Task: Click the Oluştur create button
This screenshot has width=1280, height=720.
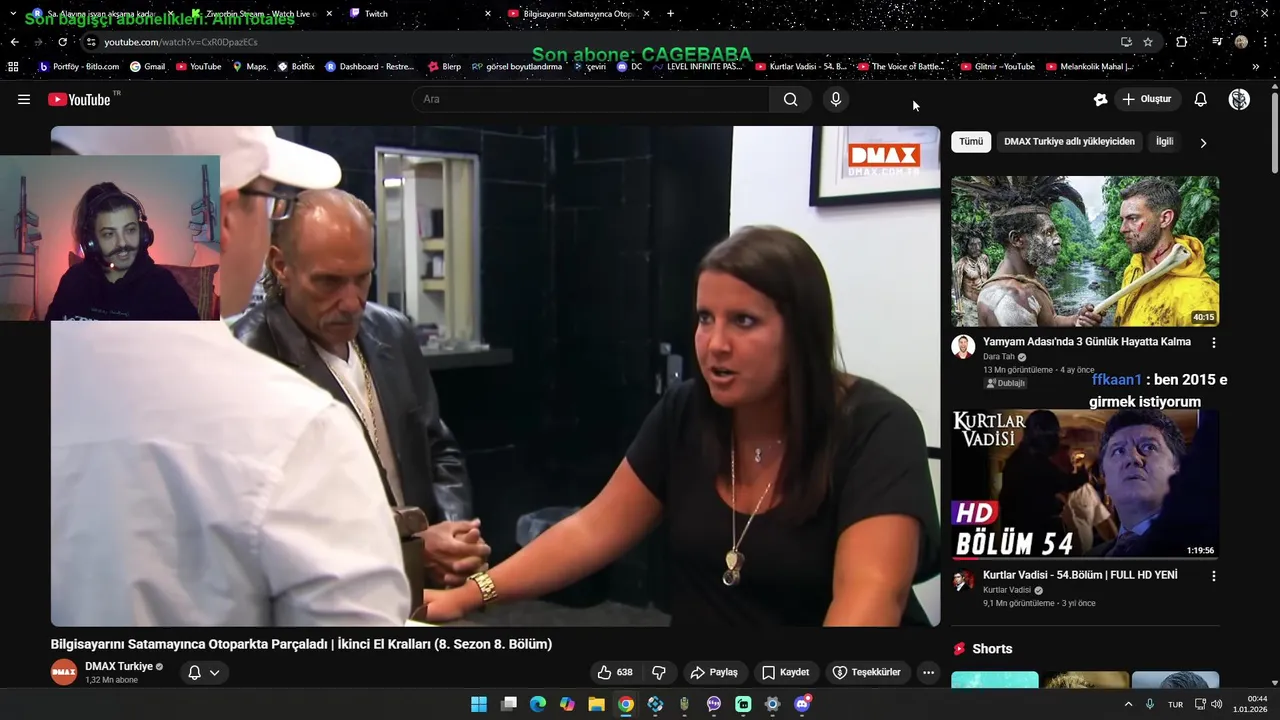Action: coord(1147,99)
